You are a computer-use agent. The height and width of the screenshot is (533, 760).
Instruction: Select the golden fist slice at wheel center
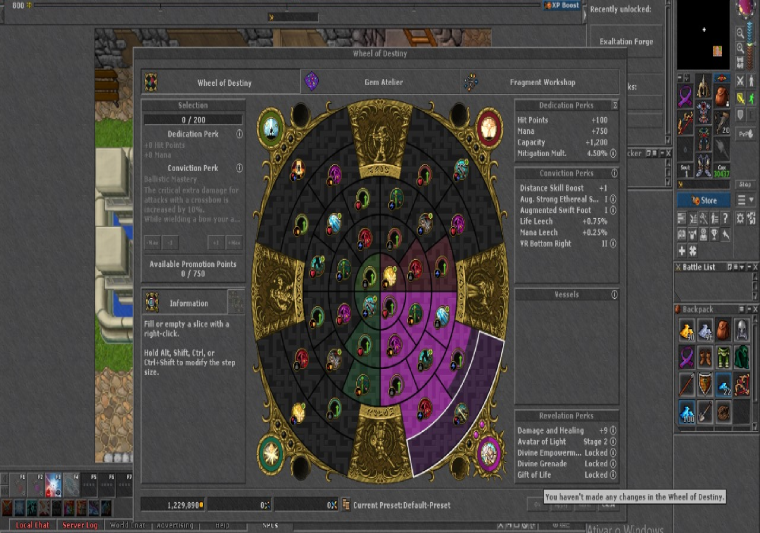click(390, 275)
